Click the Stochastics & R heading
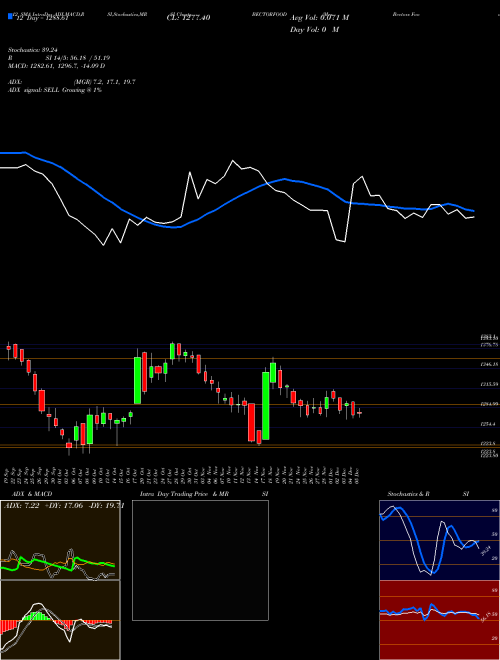Image resolution: width=500 pixels, height=660 pixels. [x=408, y=494]
